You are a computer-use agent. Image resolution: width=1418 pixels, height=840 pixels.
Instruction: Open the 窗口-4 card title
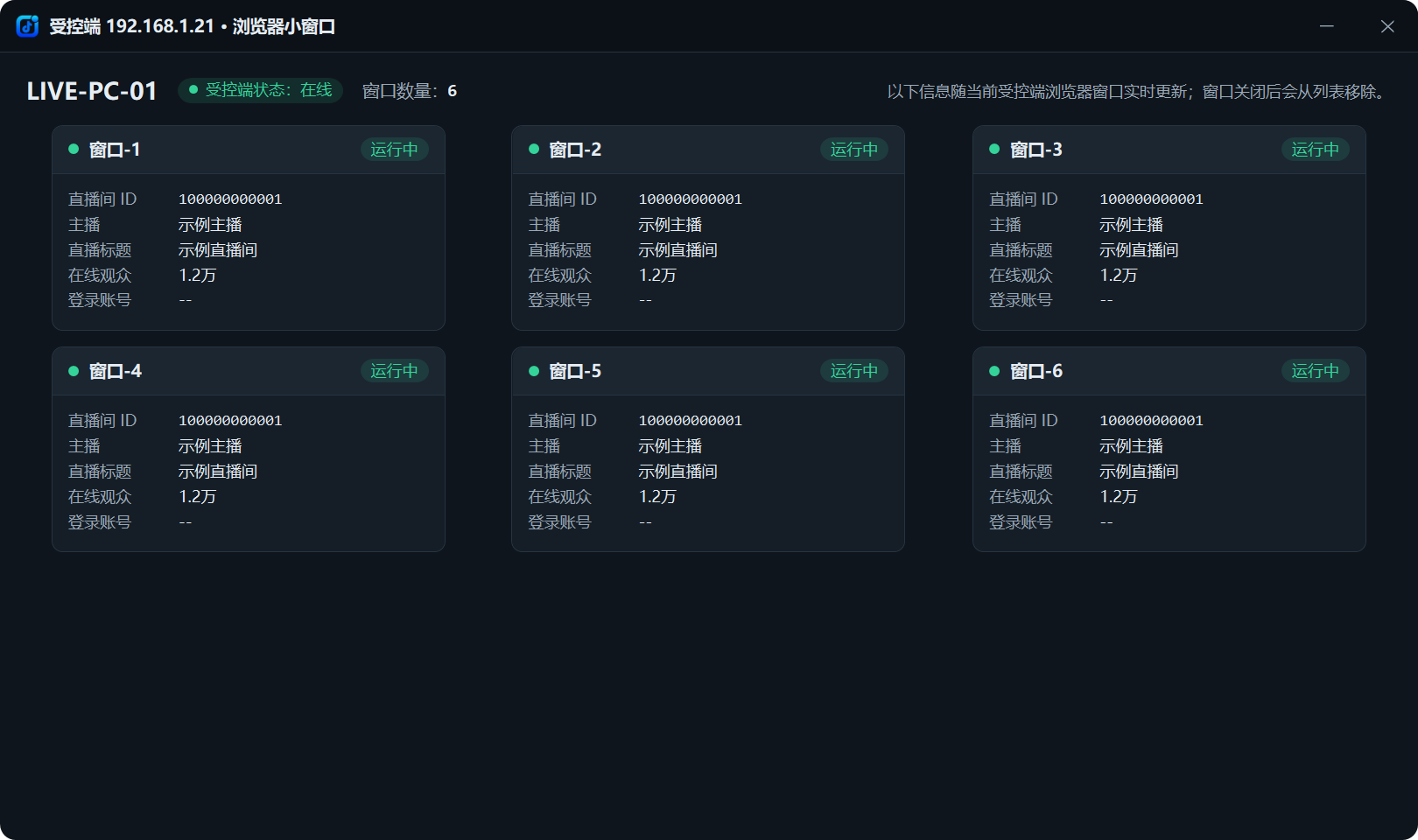tap(115, 371)
